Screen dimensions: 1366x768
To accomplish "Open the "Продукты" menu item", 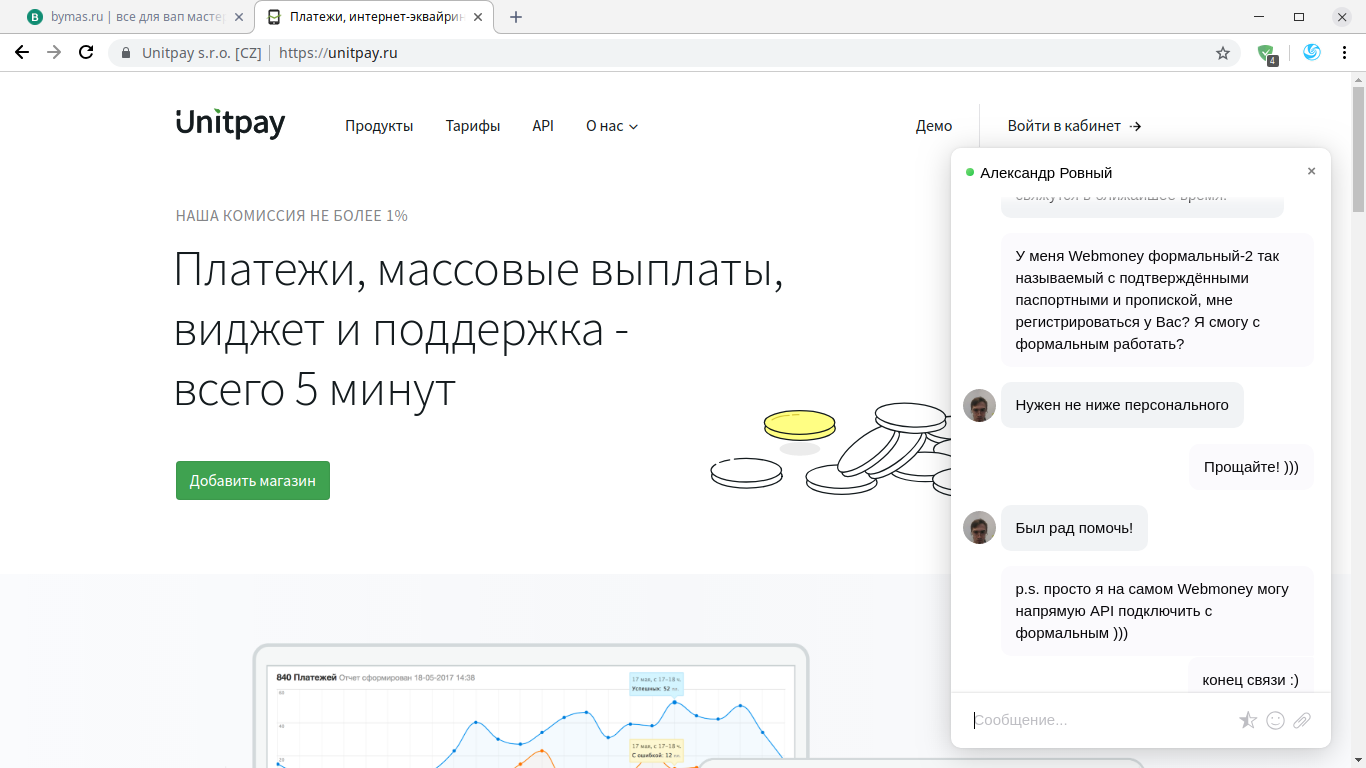I will point(379,126).
